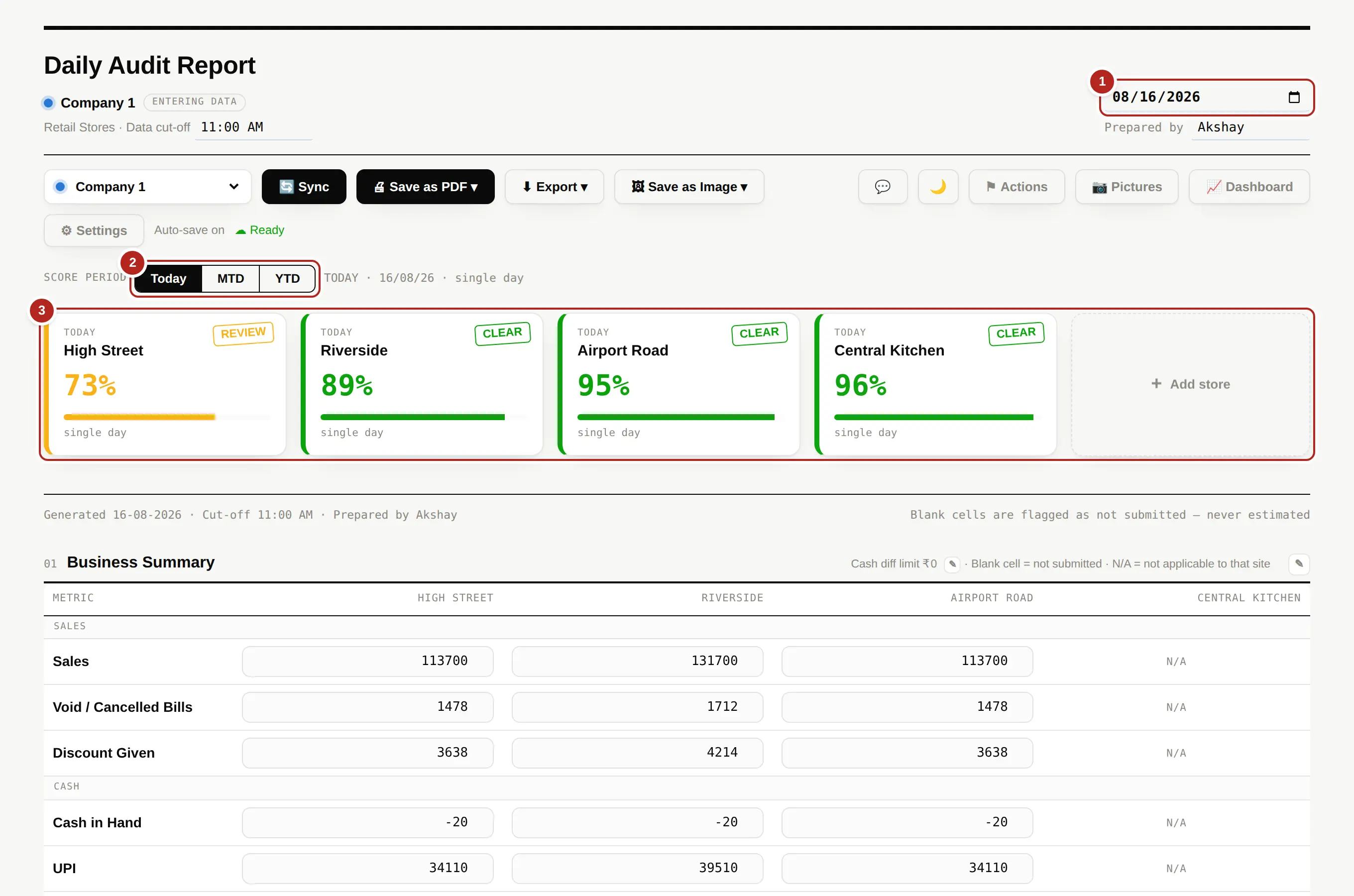Edit High Street Cash in Hand field
Viewport: 1354px width, 896px height.
(x=367, y=822)
